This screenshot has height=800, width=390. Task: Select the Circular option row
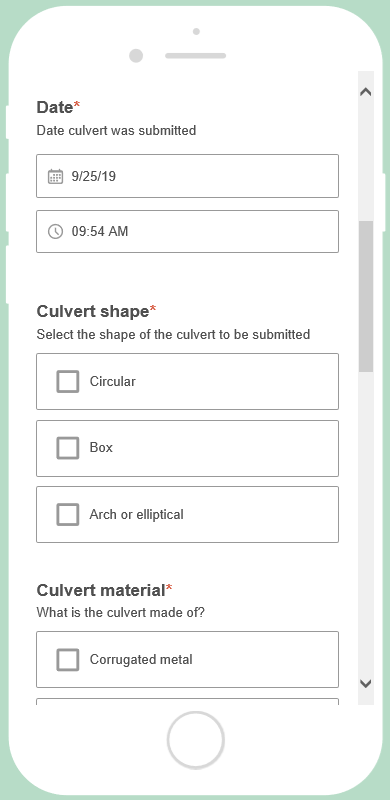coord(187,382)
